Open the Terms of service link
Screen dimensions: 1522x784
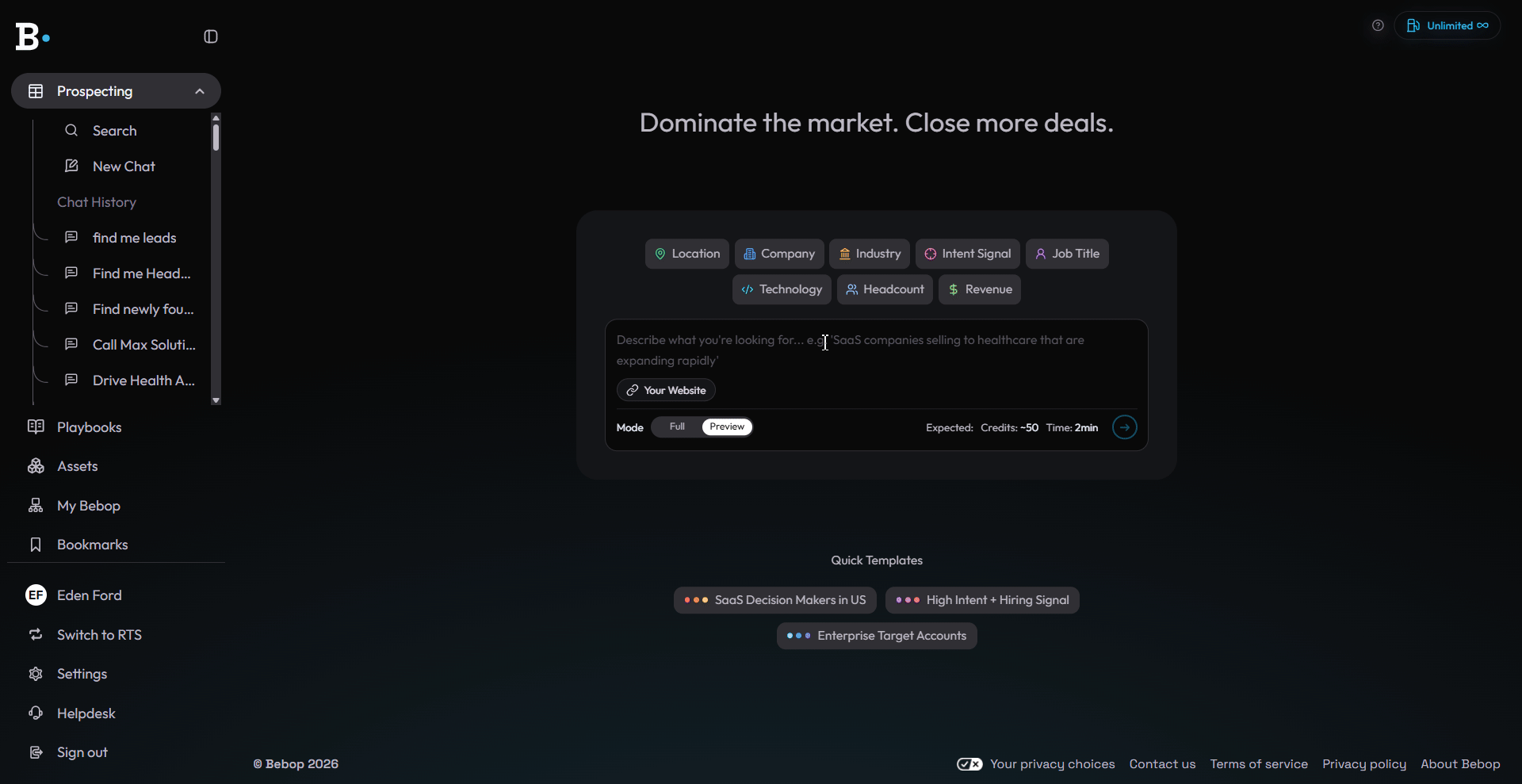pyautogui.click(x=1259, y=764)
